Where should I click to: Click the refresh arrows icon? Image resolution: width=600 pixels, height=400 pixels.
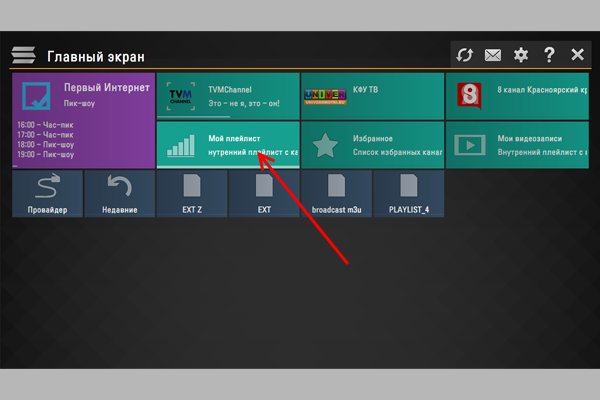point(464,55)
